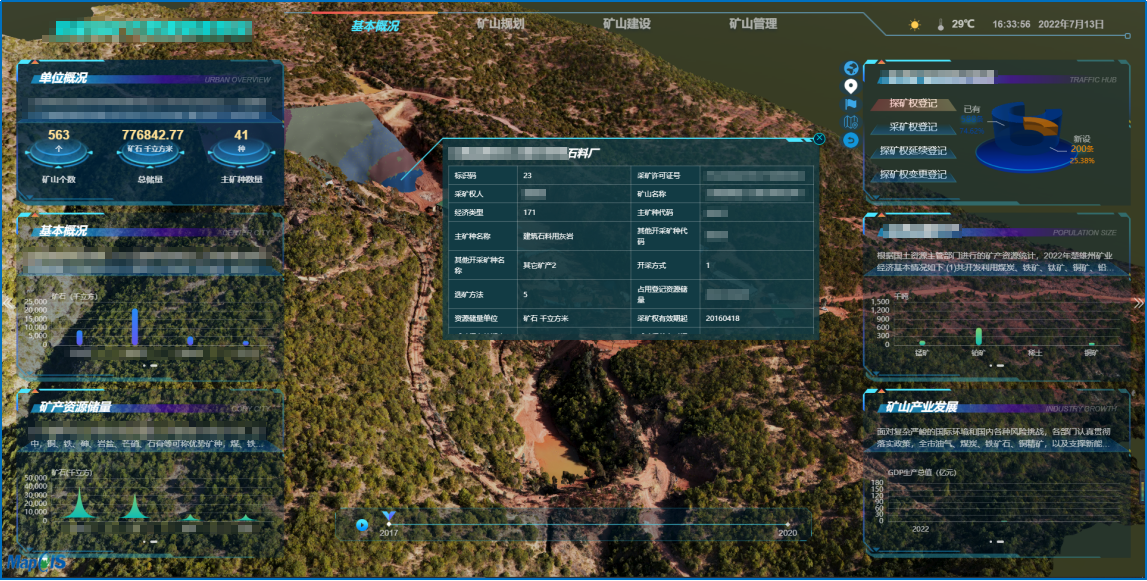Go to the 矿山建设 tab
Image resolution: width=1147 pixels, height=581 pixels.
tap(626, 23)
